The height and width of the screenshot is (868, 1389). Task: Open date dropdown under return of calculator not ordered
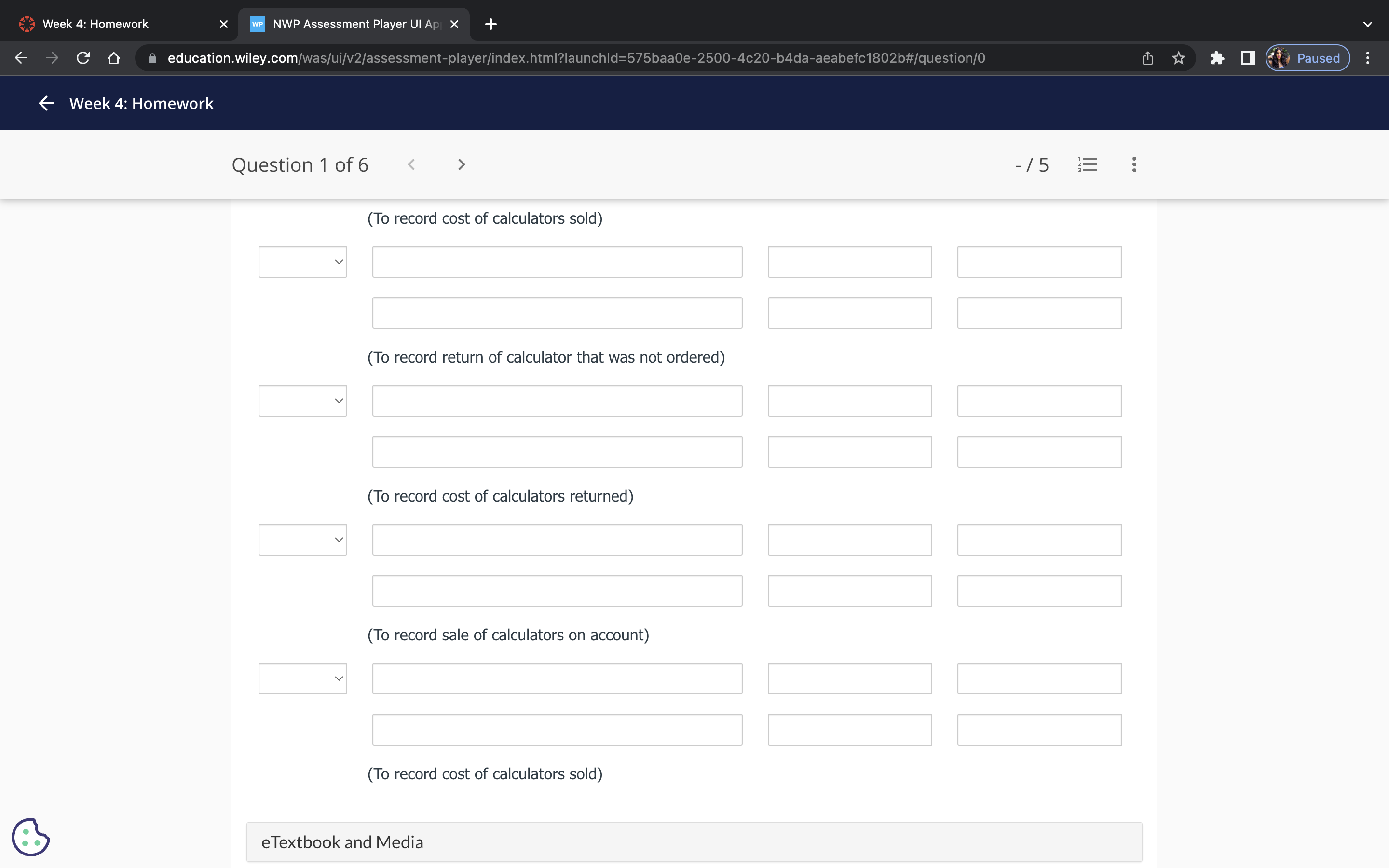point(302,401)
